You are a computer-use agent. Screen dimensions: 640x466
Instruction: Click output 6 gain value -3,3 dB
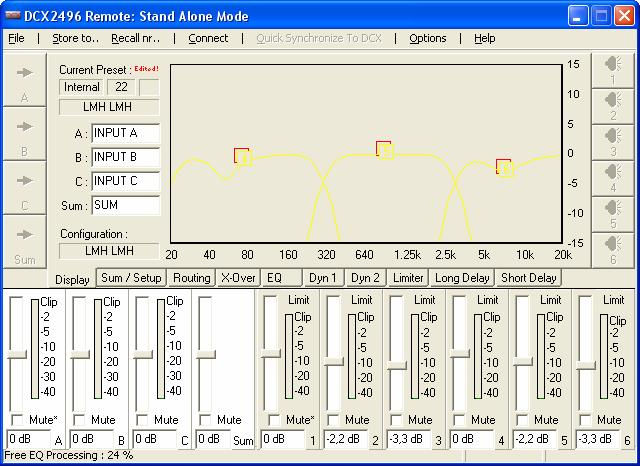(x=598, y=439)
